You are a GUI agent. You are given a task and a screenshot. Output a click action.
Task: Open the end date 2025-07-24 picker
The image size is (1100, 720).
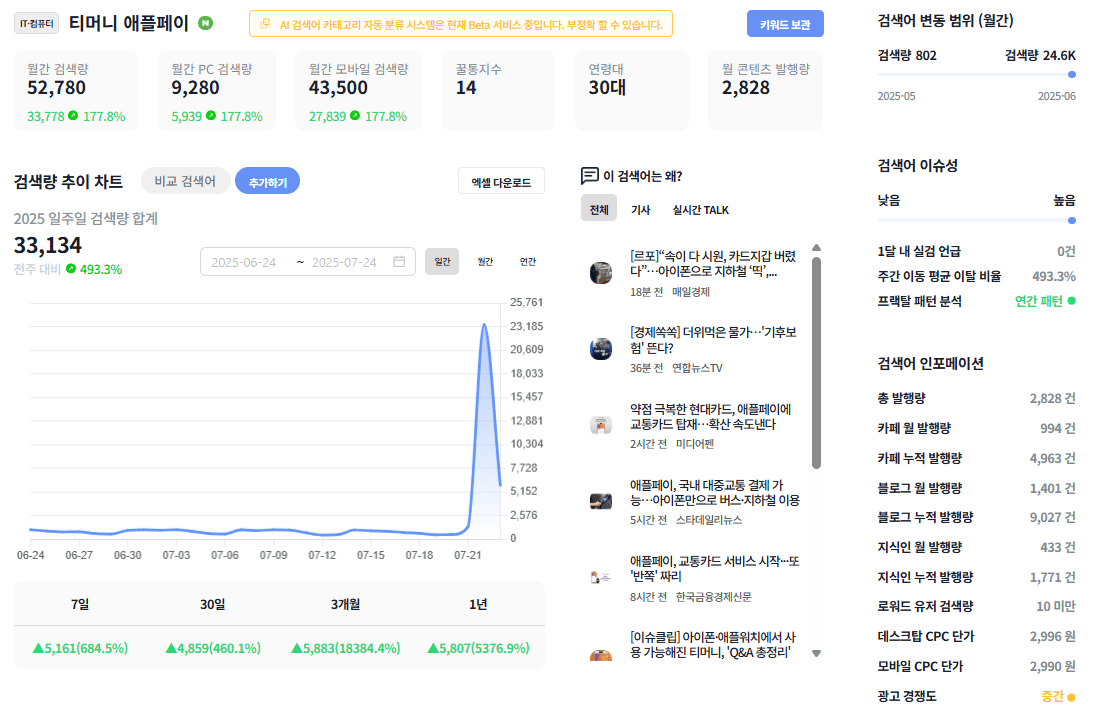coord(344,262)
